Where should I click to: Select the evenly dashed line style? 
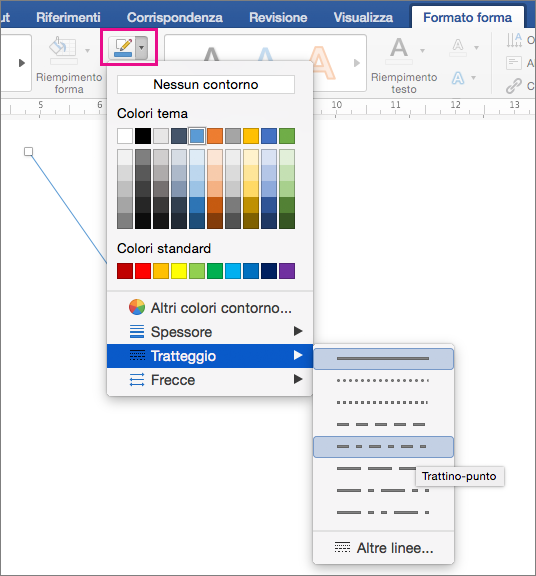coord(383,425)
